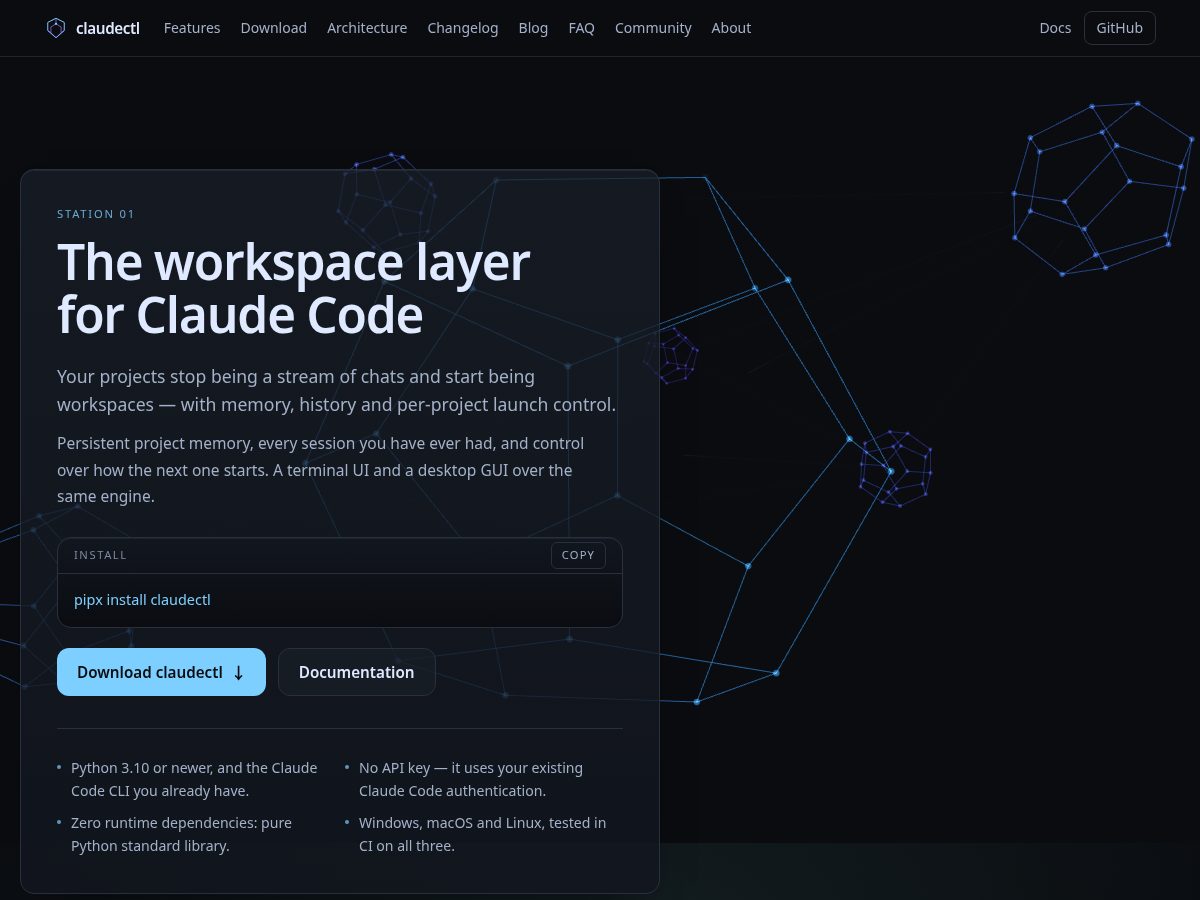This screenshot has width=1200, height=900.
Task: Click the GitHub button in header
Action: [1120, 28]
